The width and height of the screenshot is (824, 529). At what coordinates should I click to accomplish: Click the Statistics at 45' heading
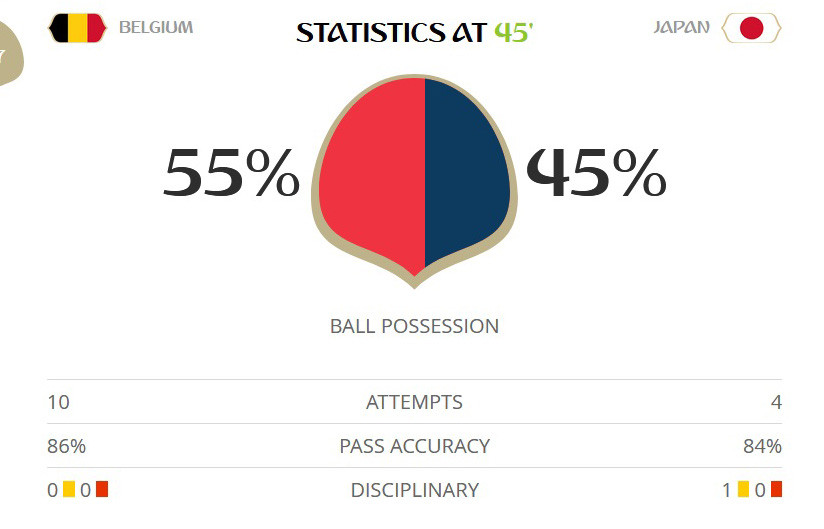pyautogui.click(x=414, y=32)
